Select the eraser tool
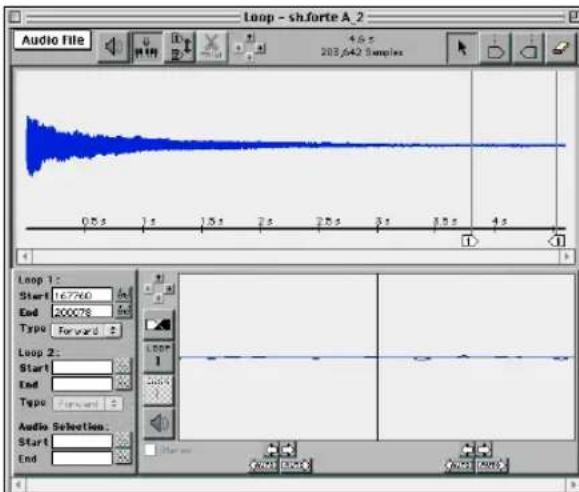The width and height of the screenshot is (579, 492). [x=561, y=48]
